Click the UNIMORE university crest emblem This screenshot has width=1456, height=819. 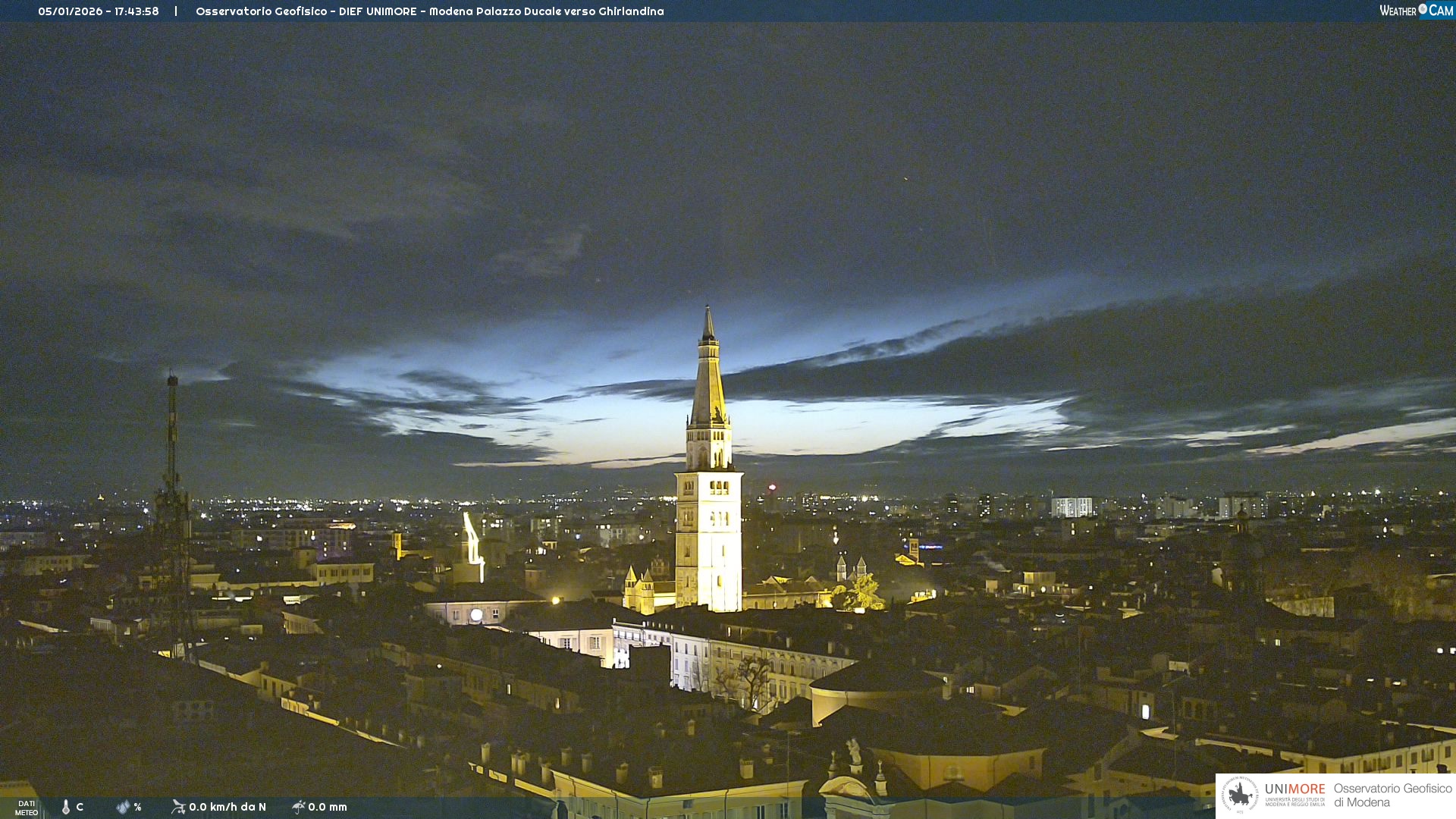tap(1240, 795)
